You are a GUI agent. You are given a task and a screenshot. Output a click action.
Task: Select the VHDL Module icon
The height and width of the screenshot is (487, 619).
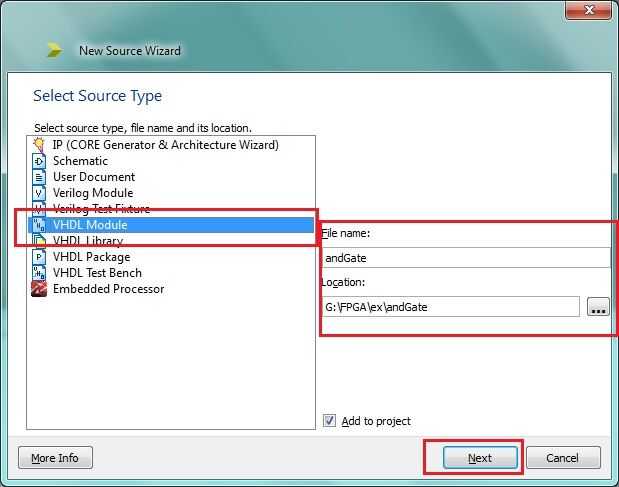tap(39, 225)
